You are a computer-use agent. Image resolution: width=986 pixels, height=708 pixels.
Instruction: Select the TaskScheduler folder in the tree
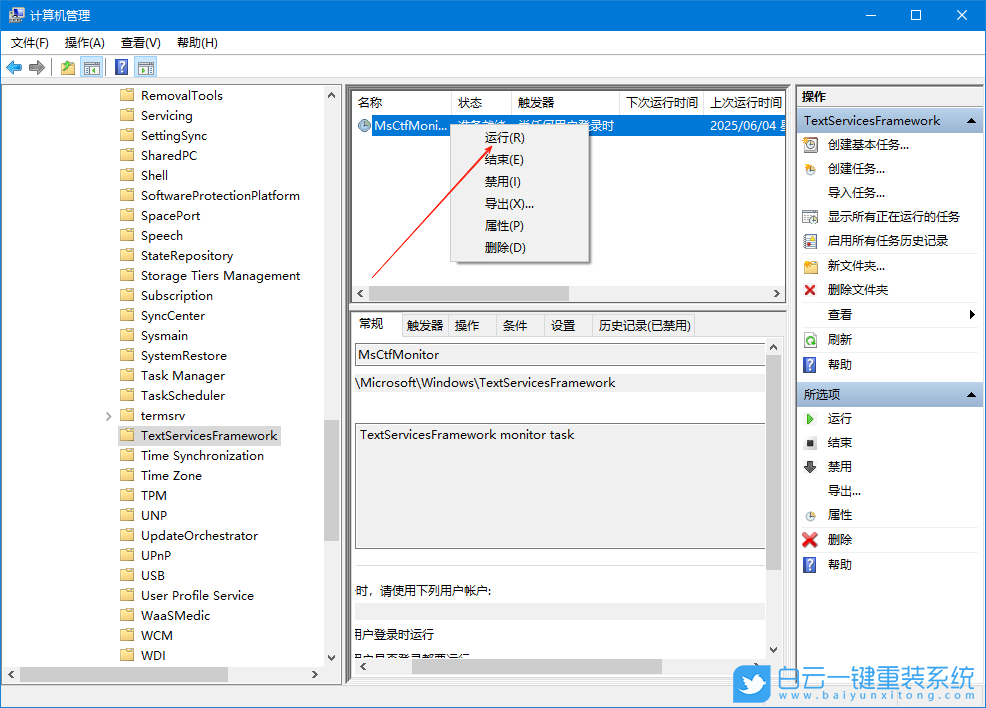[x=184, y=395]
